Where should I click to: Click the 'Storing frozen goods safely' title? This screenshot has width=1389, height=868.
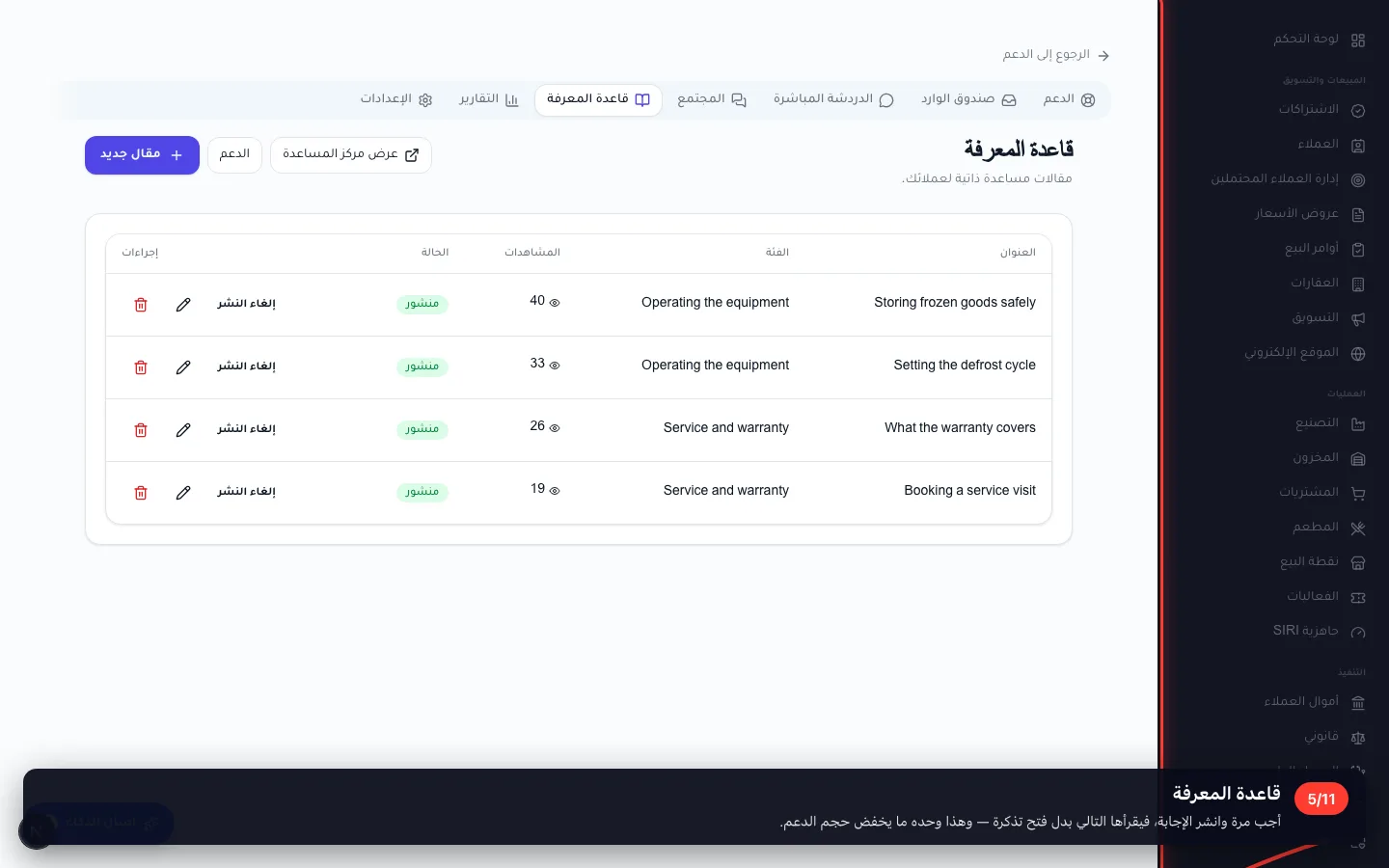click(x=955, y=303)
